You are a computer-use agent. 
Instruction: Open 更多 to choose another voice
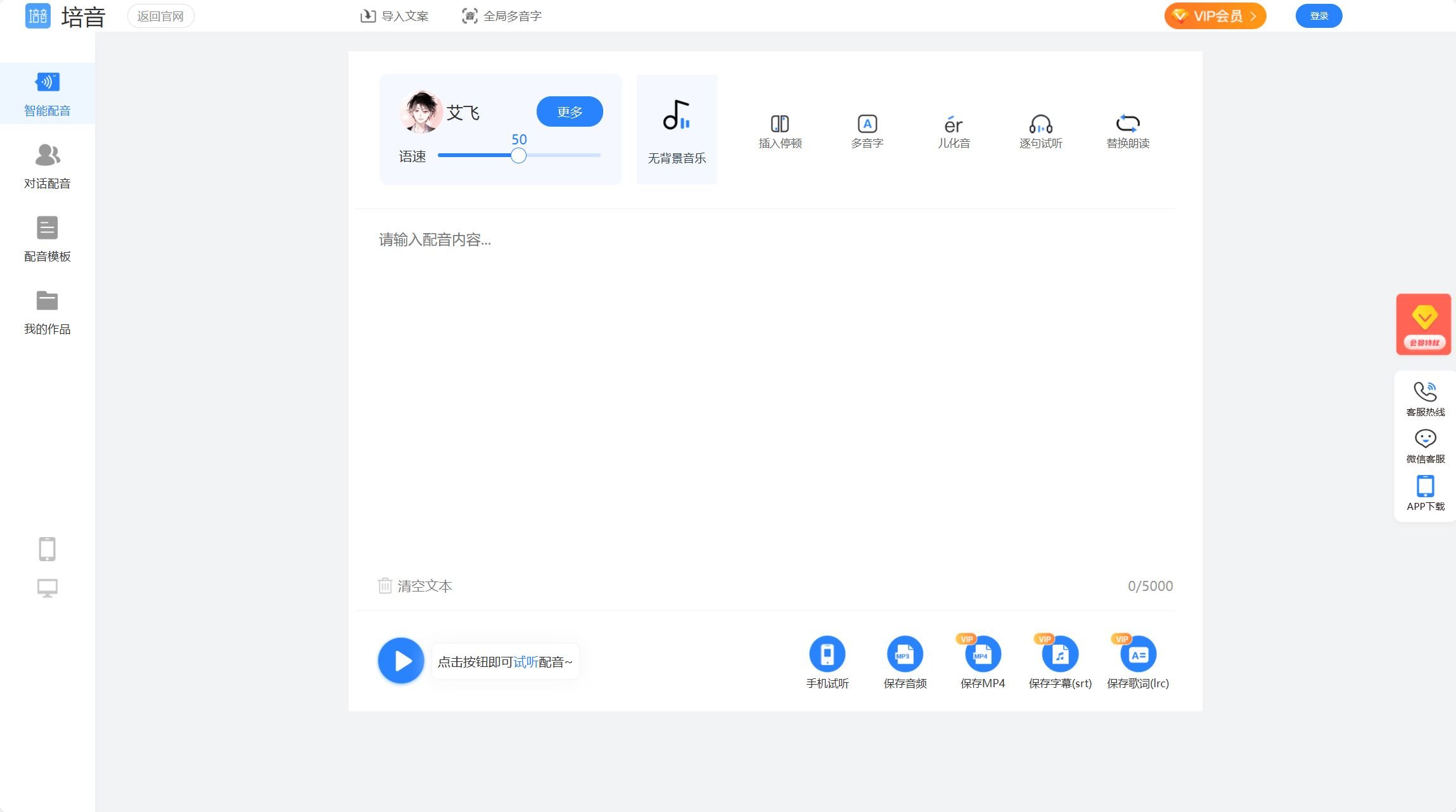coord(568,111)
